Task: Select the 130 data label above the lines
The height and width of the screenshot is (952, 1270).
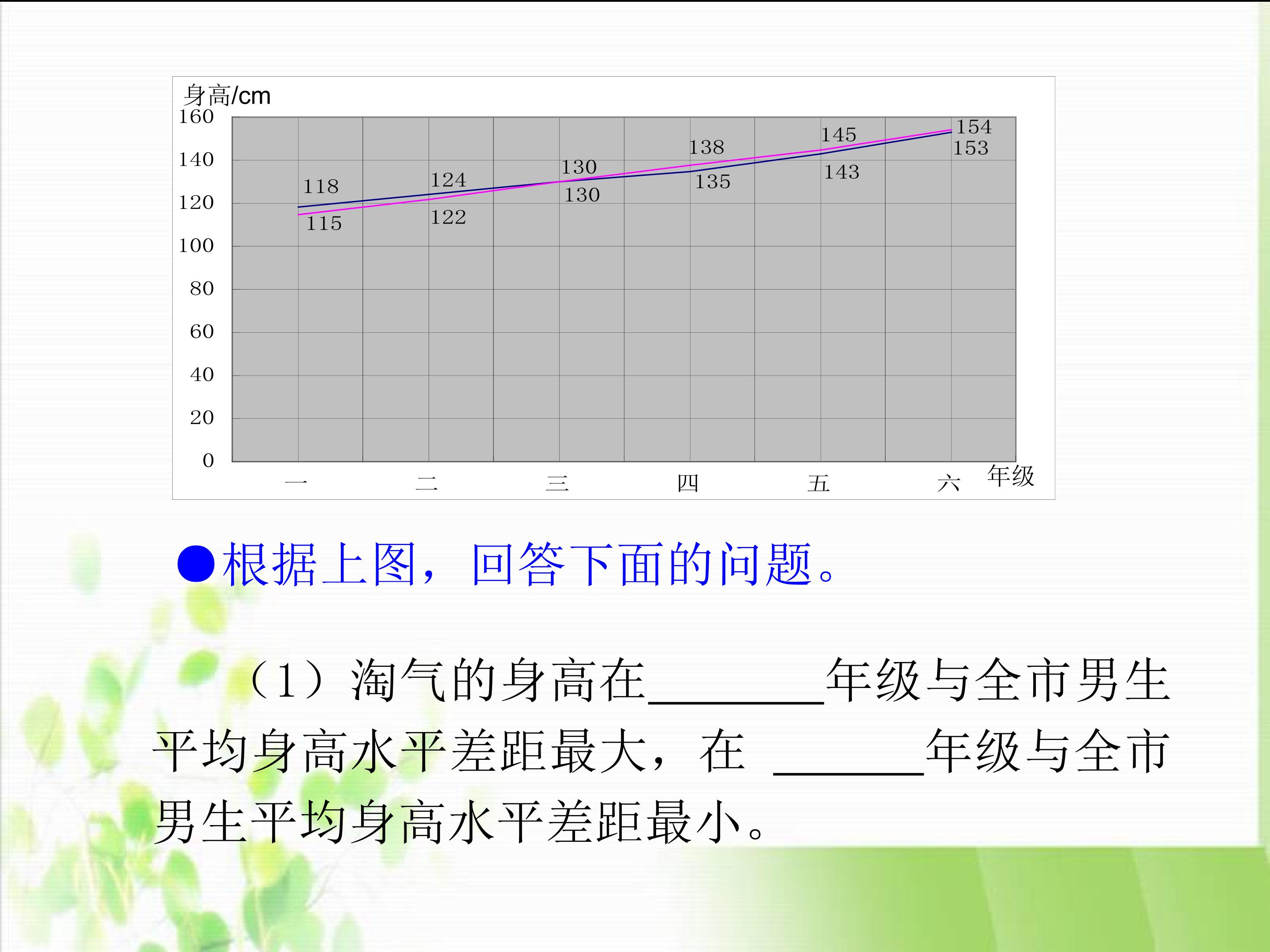Action: (579, 167)
